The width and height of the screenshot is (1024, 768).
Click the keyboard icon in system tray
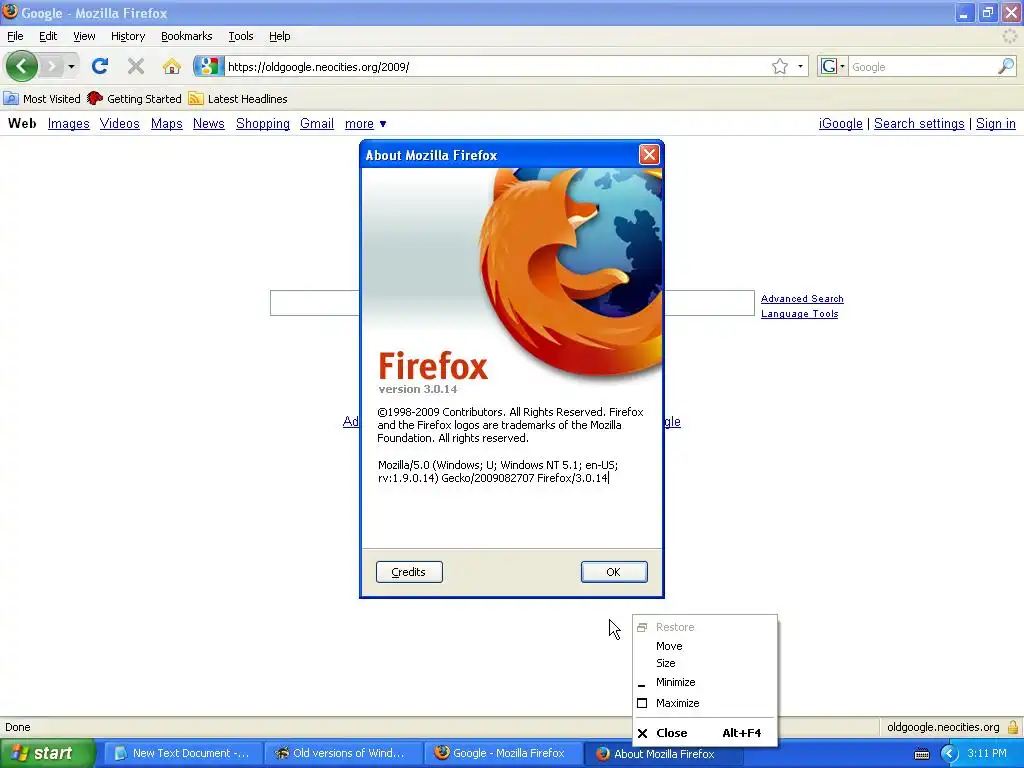tap(921, 754)
